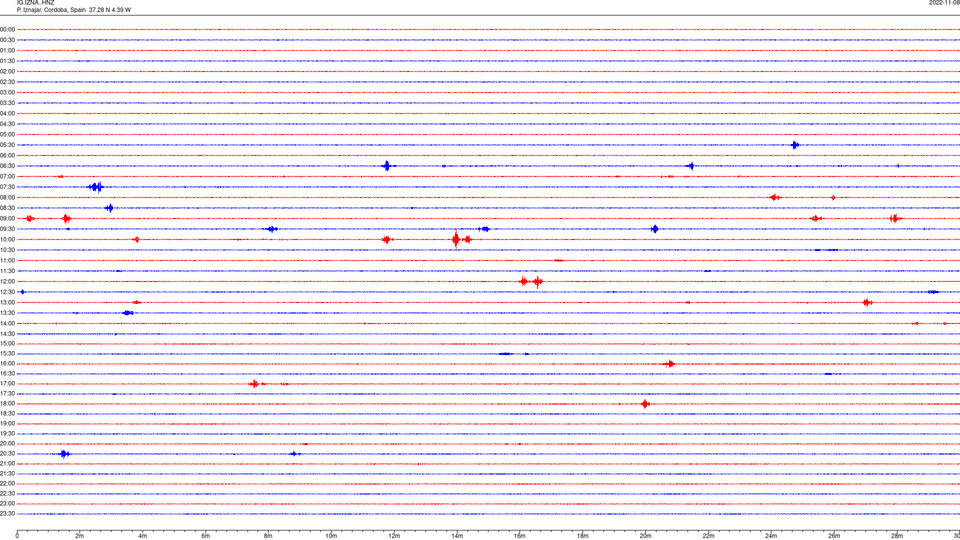960x540 pixels.
Task: Click the 14:30 trace time label
Action: coord(7,334)
